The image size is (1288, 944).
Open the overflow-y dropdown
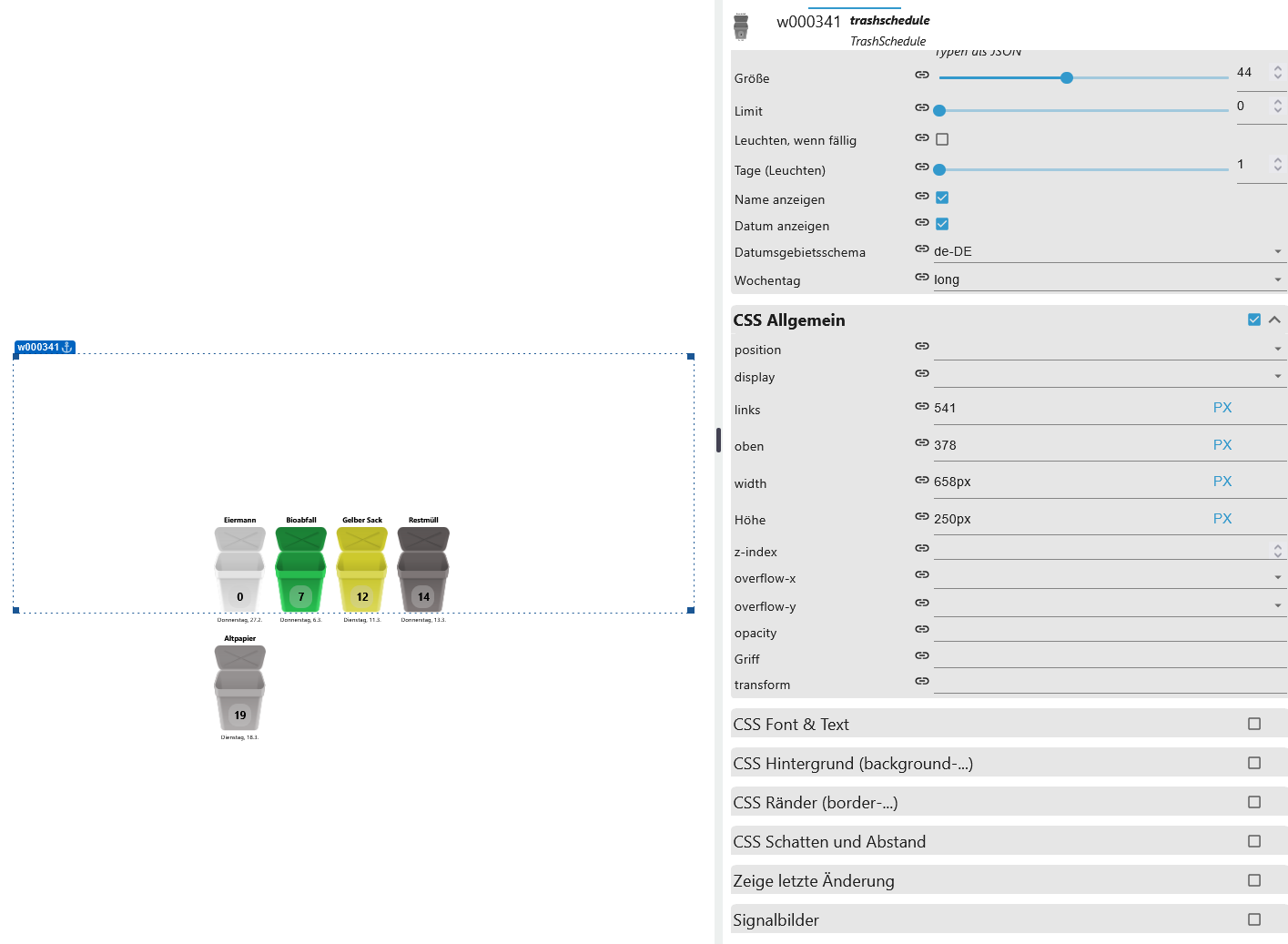click(1110, 605)
